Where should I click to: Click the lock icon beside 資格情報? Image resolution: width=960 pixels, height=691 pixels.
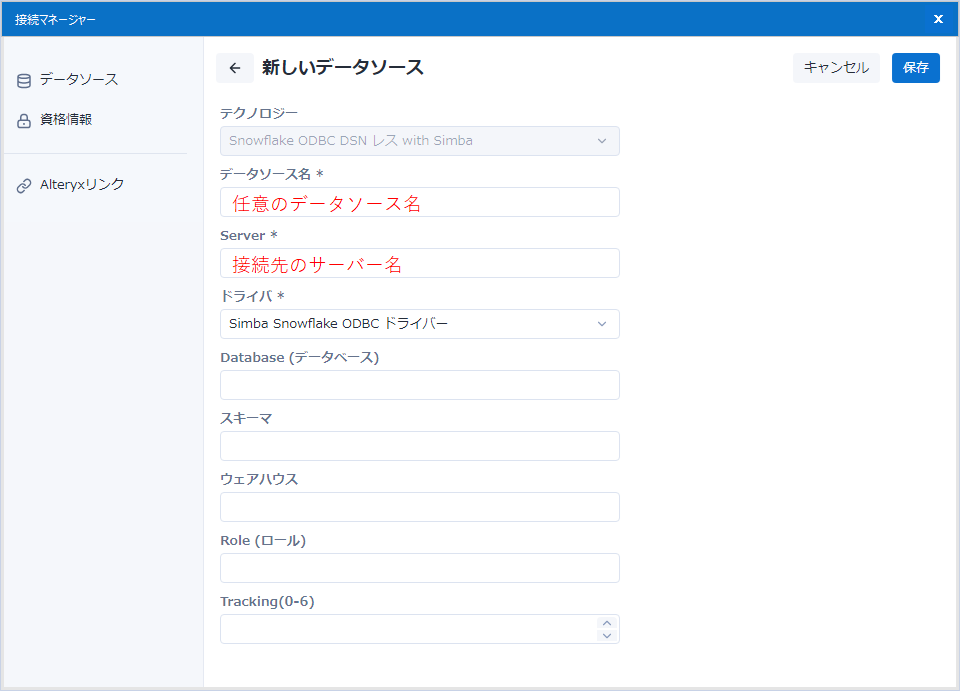point(24,121)
